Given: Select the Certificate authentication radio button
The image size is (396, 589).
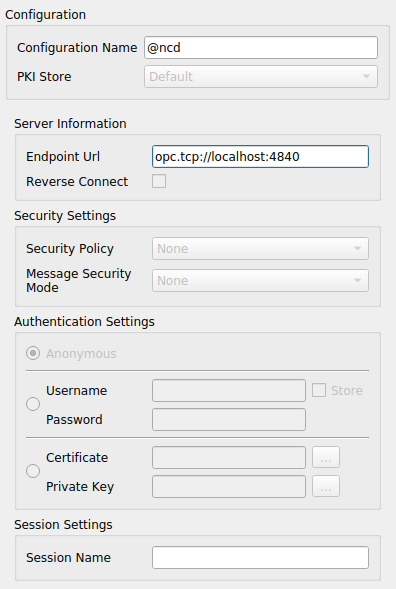Looking at the screenshot, I should tap(33, 471).
